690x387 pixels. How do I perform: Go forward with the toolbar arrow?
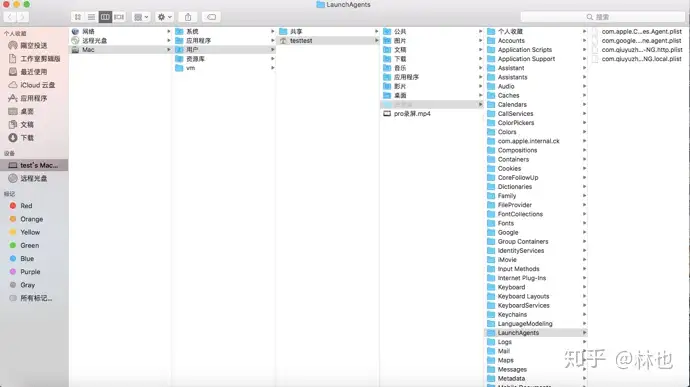click(x=22, y=17)
